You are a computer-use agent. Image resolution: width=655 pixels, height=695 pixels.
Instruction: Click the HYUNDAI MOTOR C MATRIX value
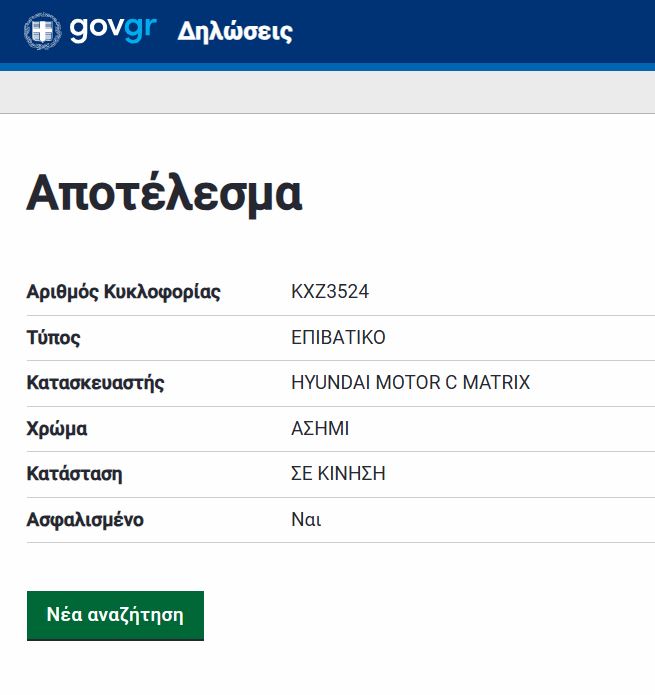click(x=410, y=383)
